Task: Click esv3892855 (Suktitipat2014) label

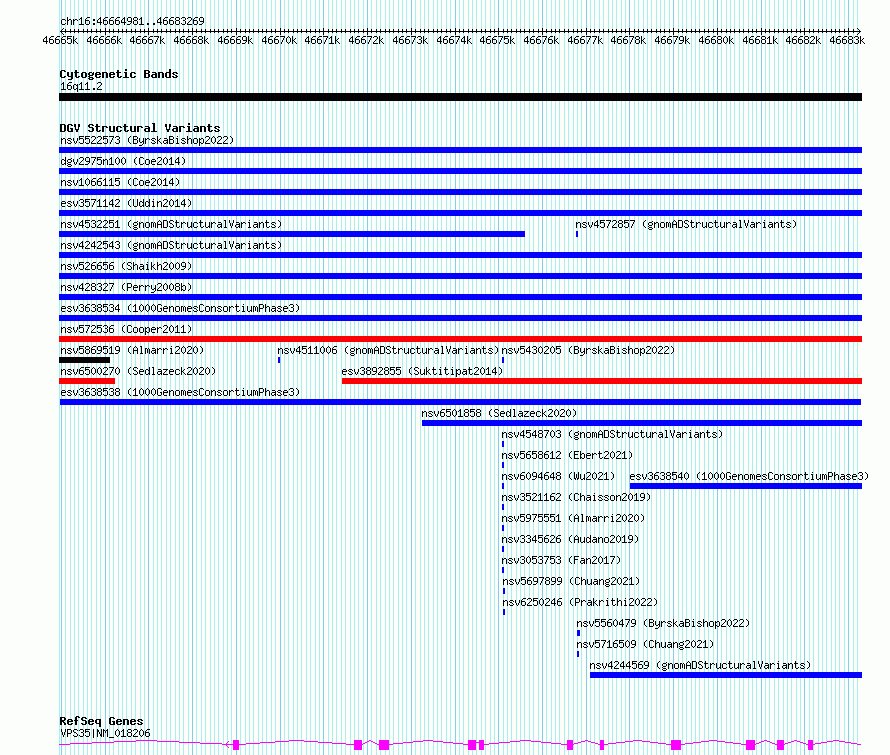Action: click(x=422, y=371)
